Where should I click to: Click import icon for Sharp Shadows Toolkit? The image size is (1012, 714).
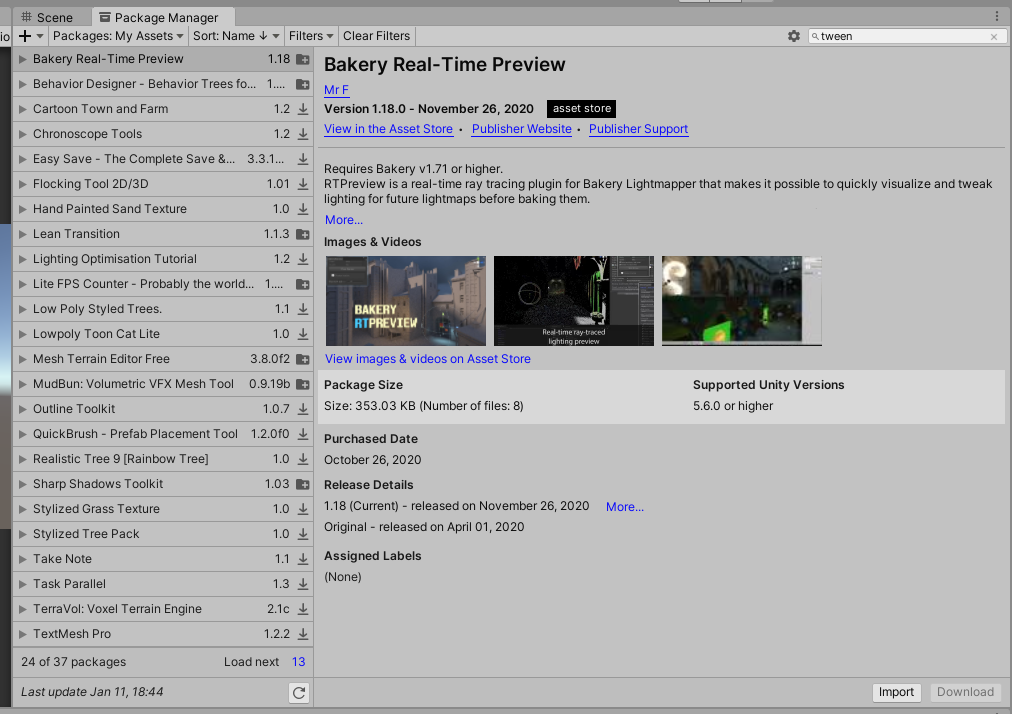303,484
